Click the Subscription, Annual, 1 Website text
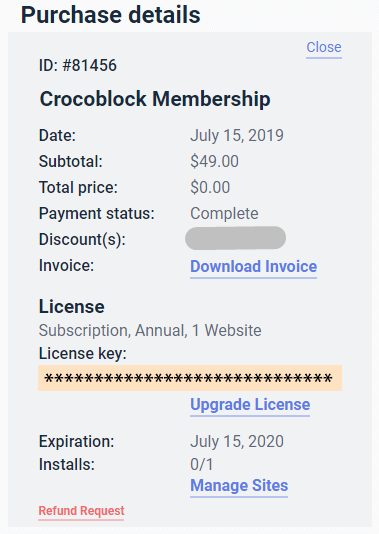This screenshot has width=379, height=534. (150, 330)
